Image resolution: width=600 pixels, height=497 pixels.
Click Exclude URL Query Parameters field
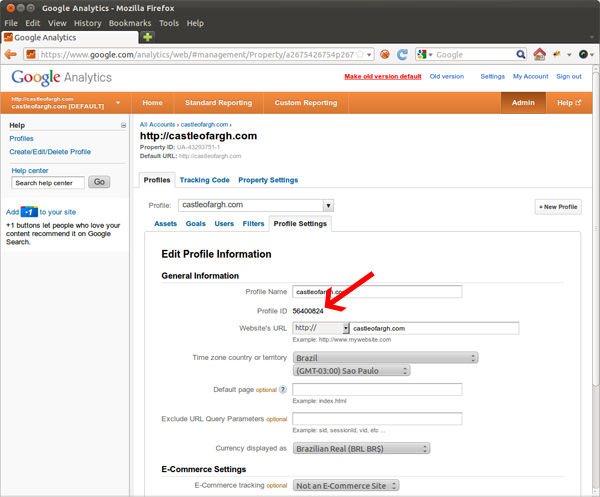(x=377, y=419)
